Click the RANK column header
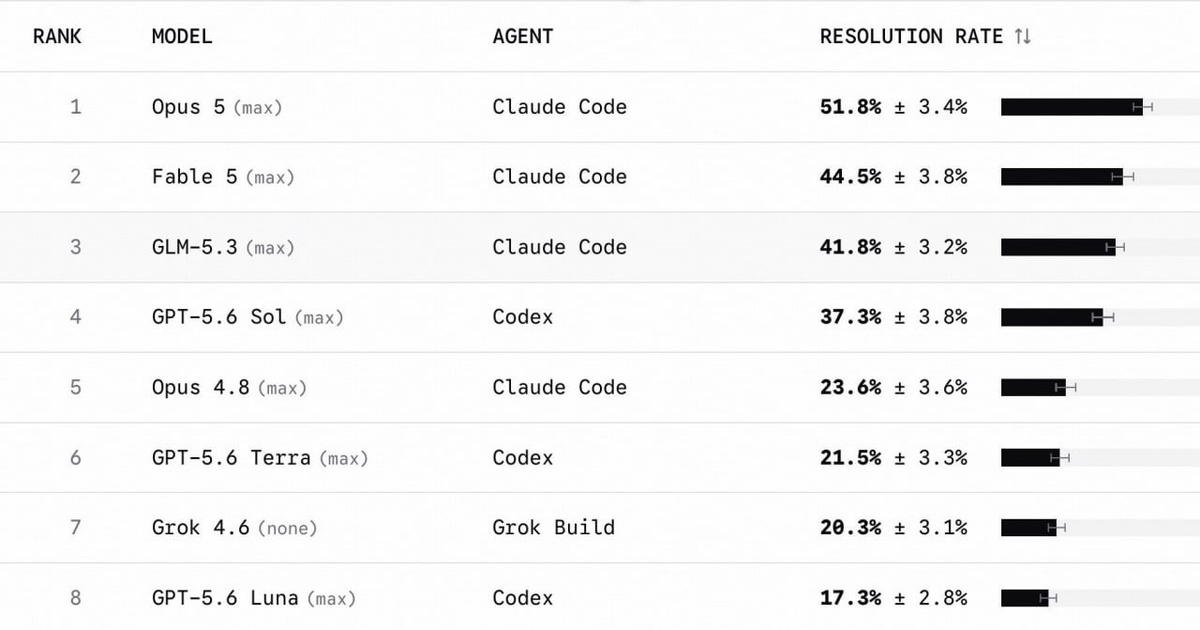The width and height of the screenshot is (1200, 630). [57, 37]
